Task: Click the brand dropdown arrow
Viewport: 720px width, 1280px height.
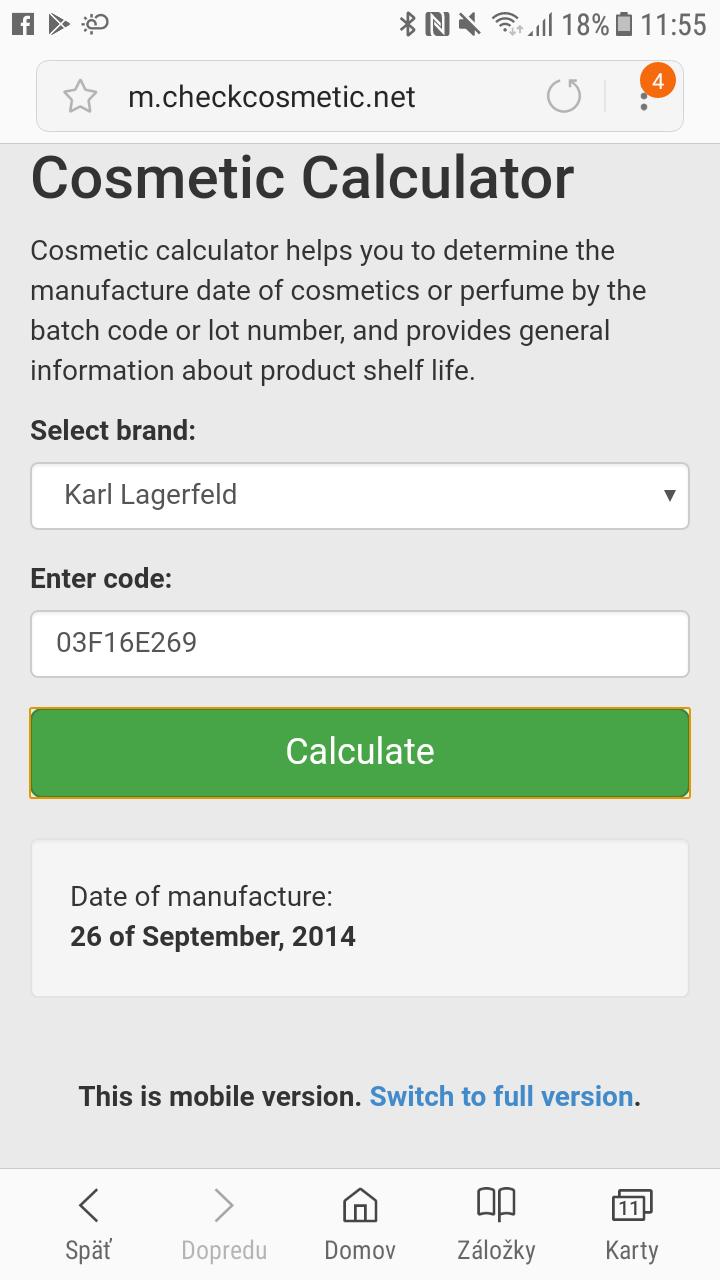Action: click(669, 495)
